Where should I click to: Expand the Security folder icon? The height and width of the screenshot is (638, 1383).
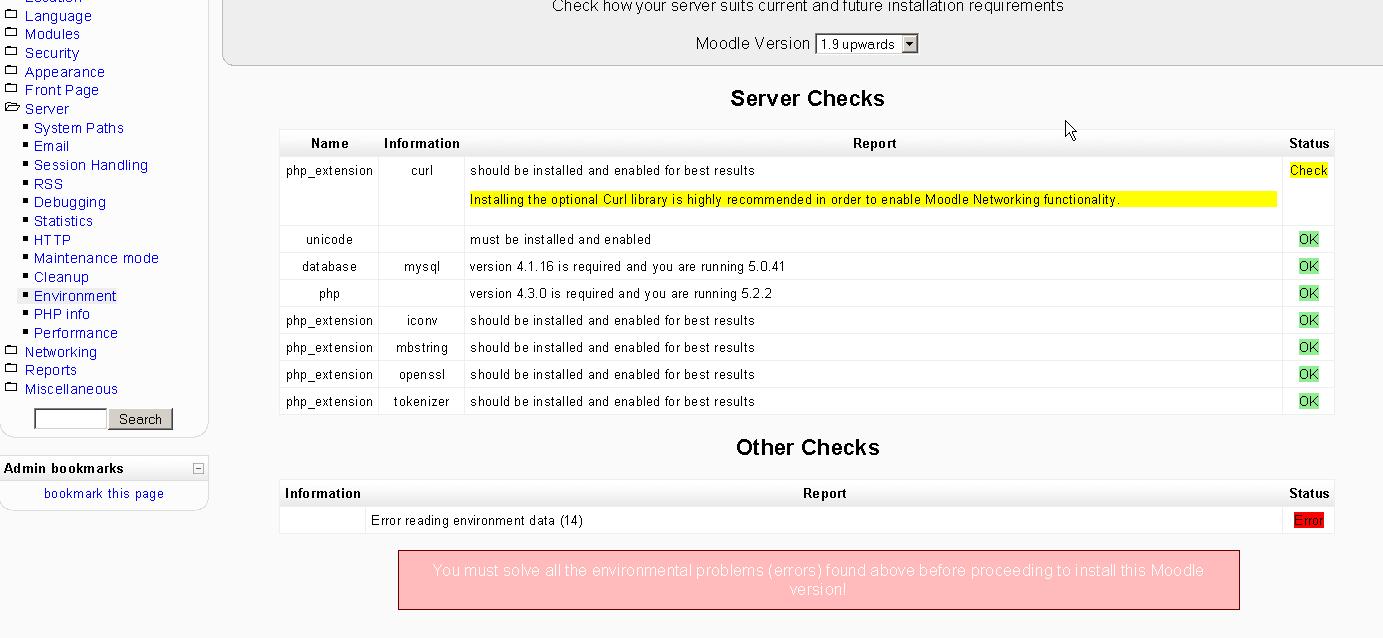[12, 52]
